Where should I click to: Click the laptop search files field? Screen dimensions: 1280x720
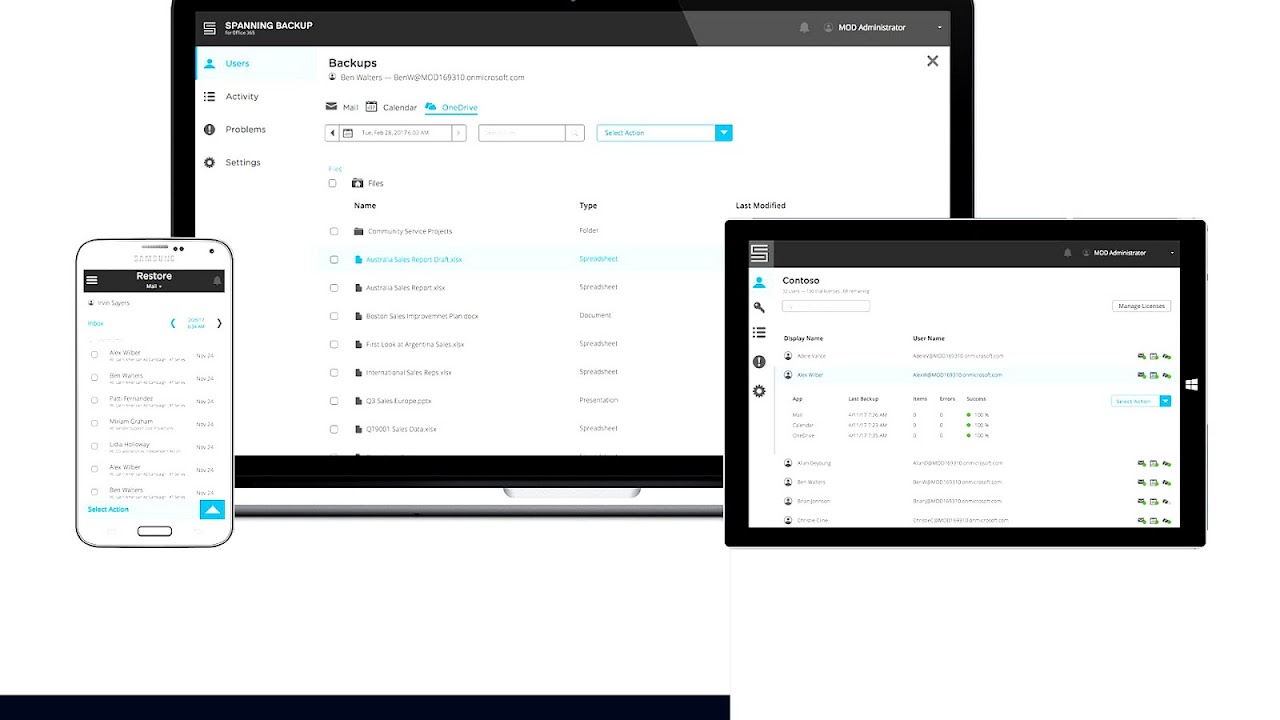pos(522,133)
